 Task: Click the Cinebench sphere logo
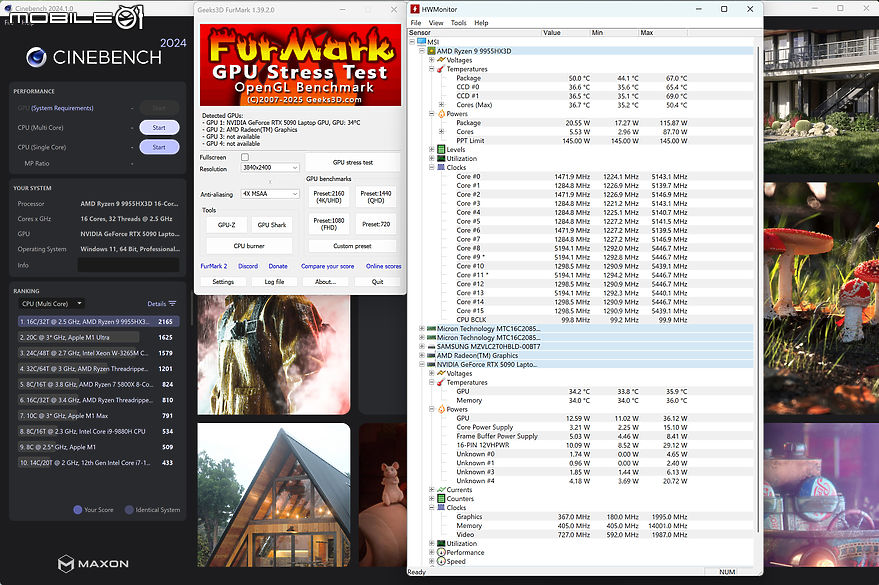pyautogui.click(x=36, y=57)
